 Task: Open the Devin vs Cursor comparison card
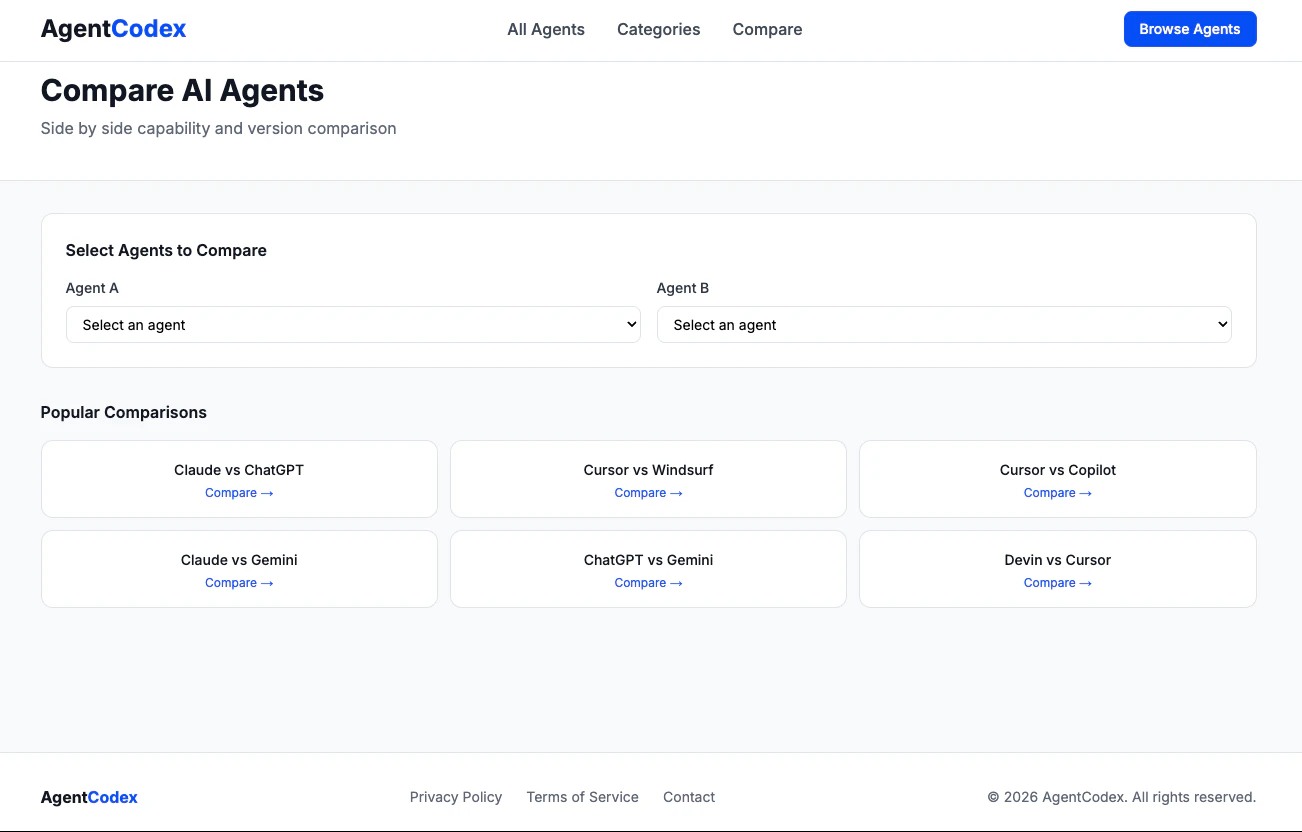(x=1058, y=569)
